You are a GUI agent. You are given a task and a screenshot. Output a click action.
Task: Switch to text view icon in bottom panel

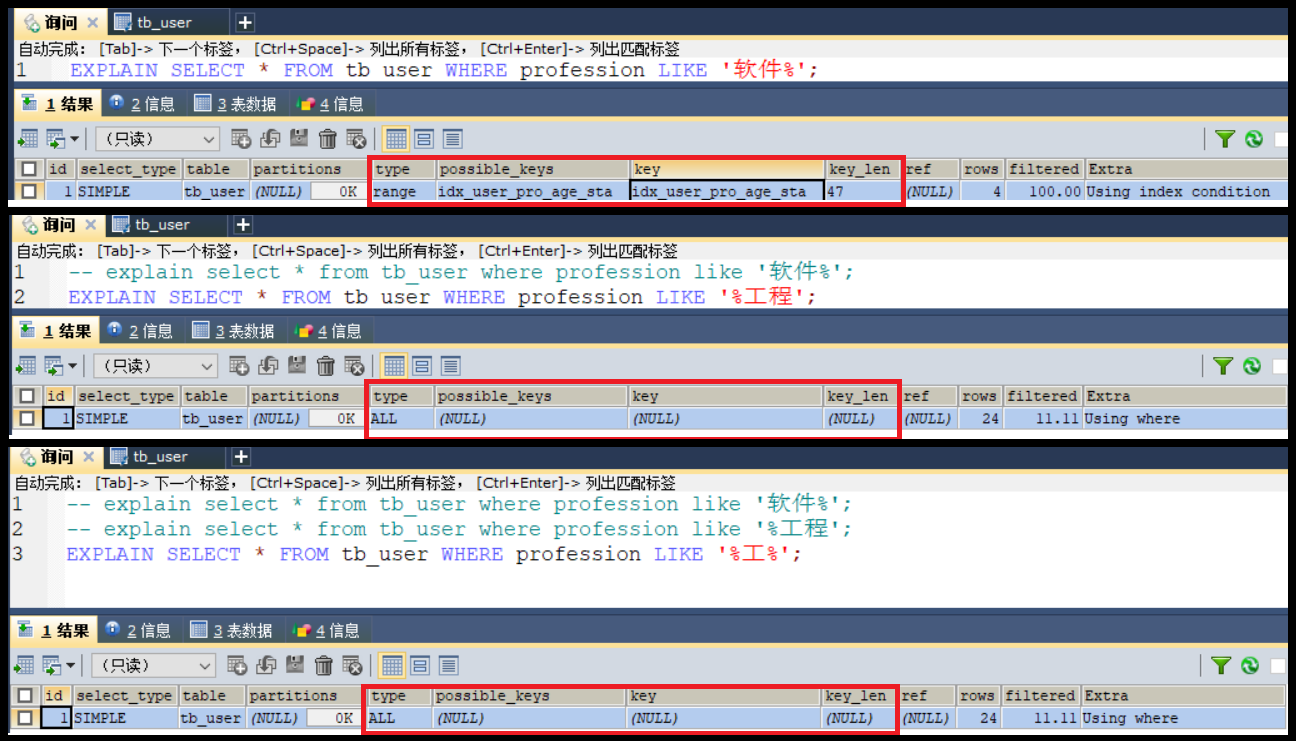(448, 665)
